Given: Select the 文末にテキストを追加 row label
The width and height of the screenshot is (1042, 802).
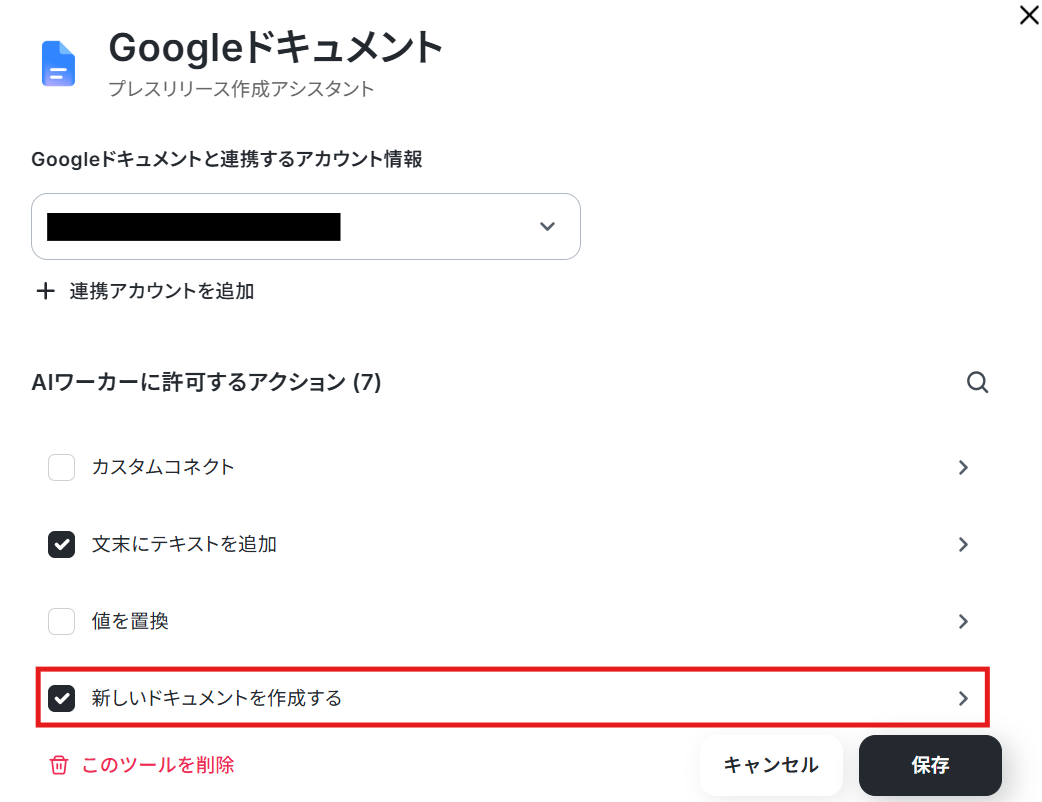Looking at the screenshot, I should click(184, 544).
